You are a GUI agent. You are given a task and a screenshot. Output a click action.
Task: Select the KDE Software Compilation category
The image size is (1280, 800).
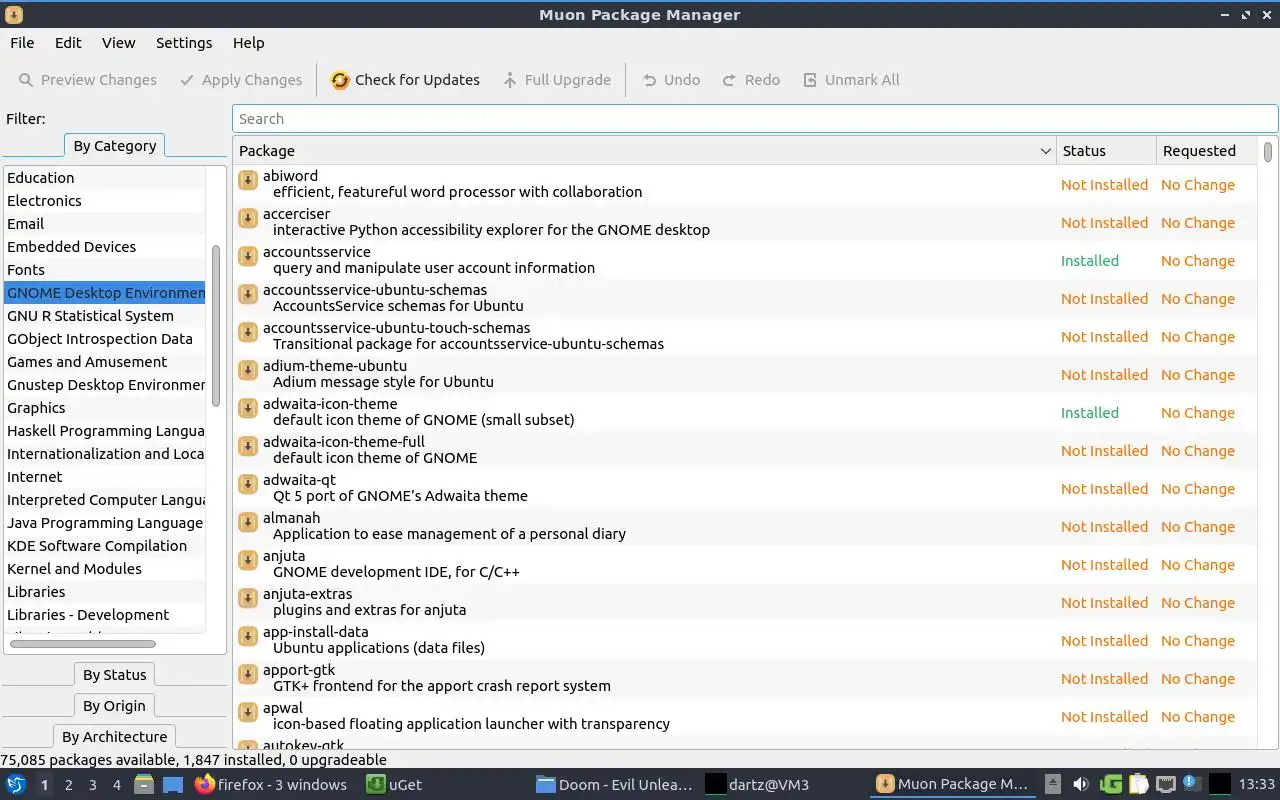(x=105, y=546)
